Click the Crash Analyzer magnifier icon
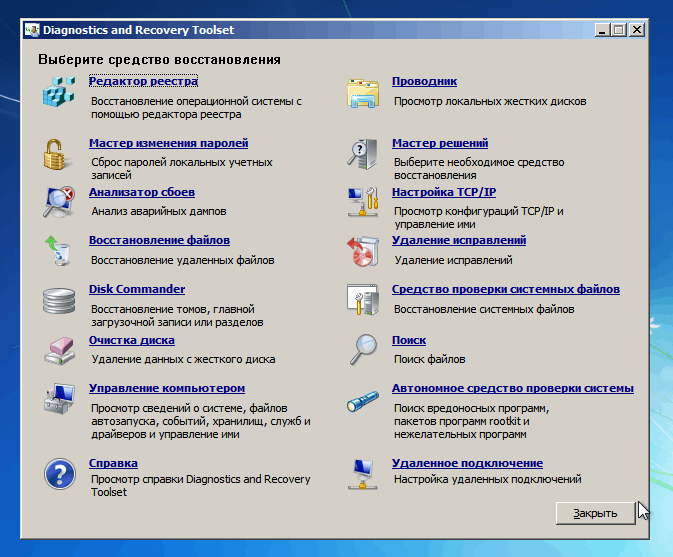Screen dimensions: 673x557 59,202
